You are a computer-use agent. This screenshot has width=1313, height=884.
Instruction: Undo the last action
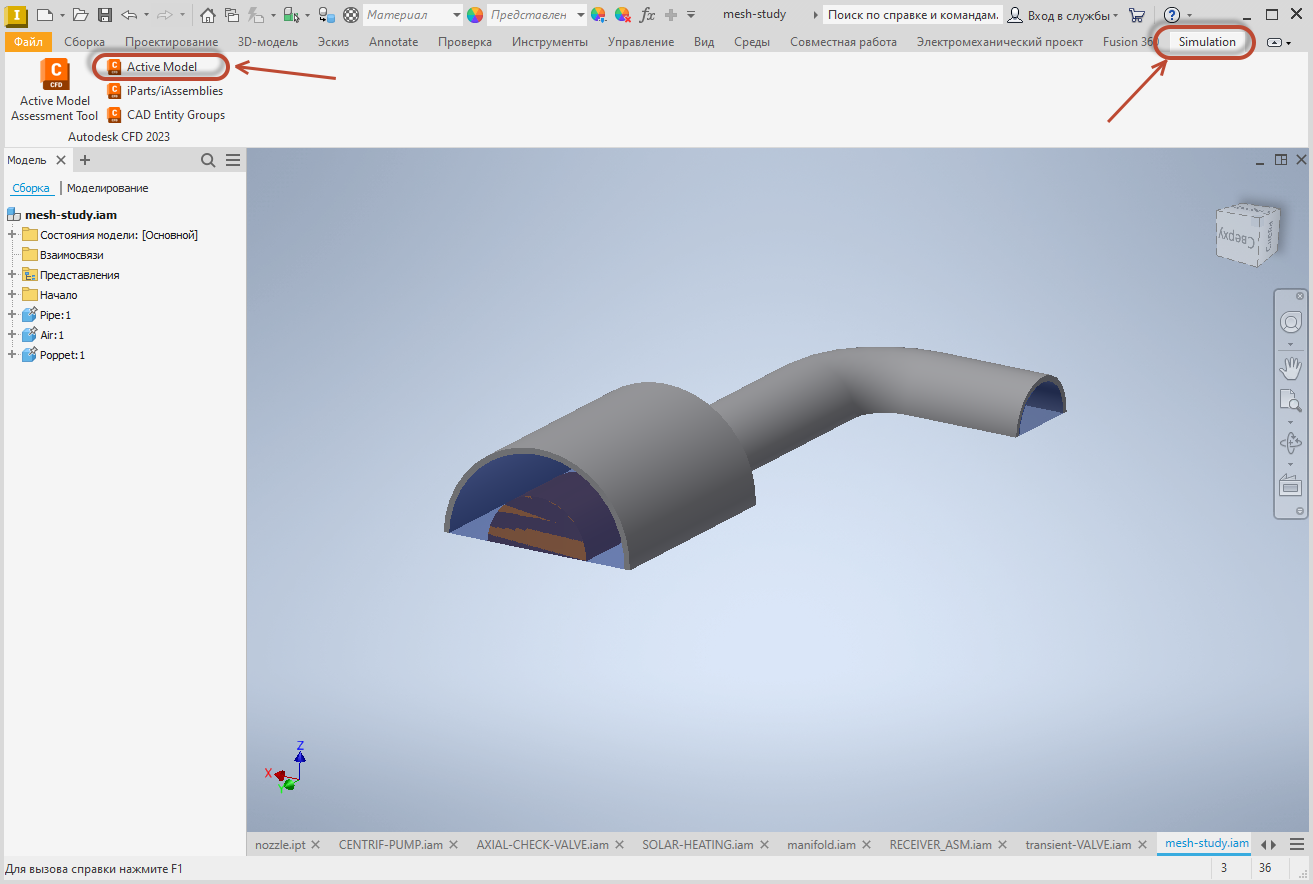[128, 15]
